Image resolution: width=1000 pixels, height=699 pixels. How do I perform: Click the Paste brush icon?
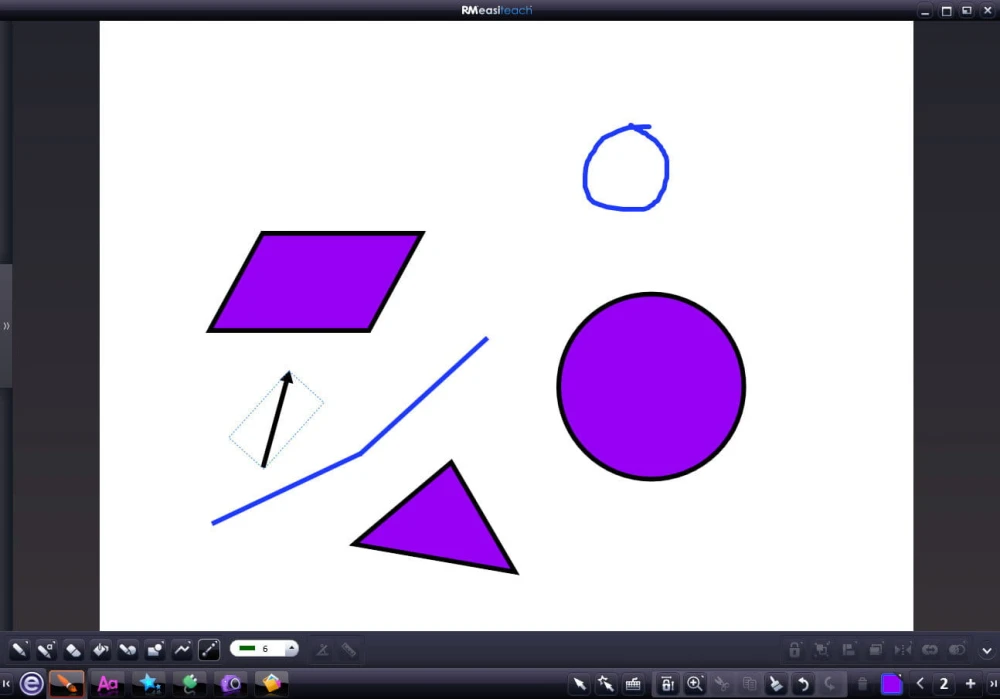pyautogui.click(x=776, y=684)
